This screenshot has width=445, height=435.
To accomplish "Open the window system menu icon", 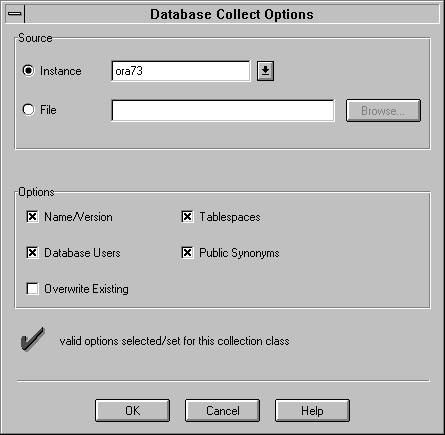I will coord(15,14).
